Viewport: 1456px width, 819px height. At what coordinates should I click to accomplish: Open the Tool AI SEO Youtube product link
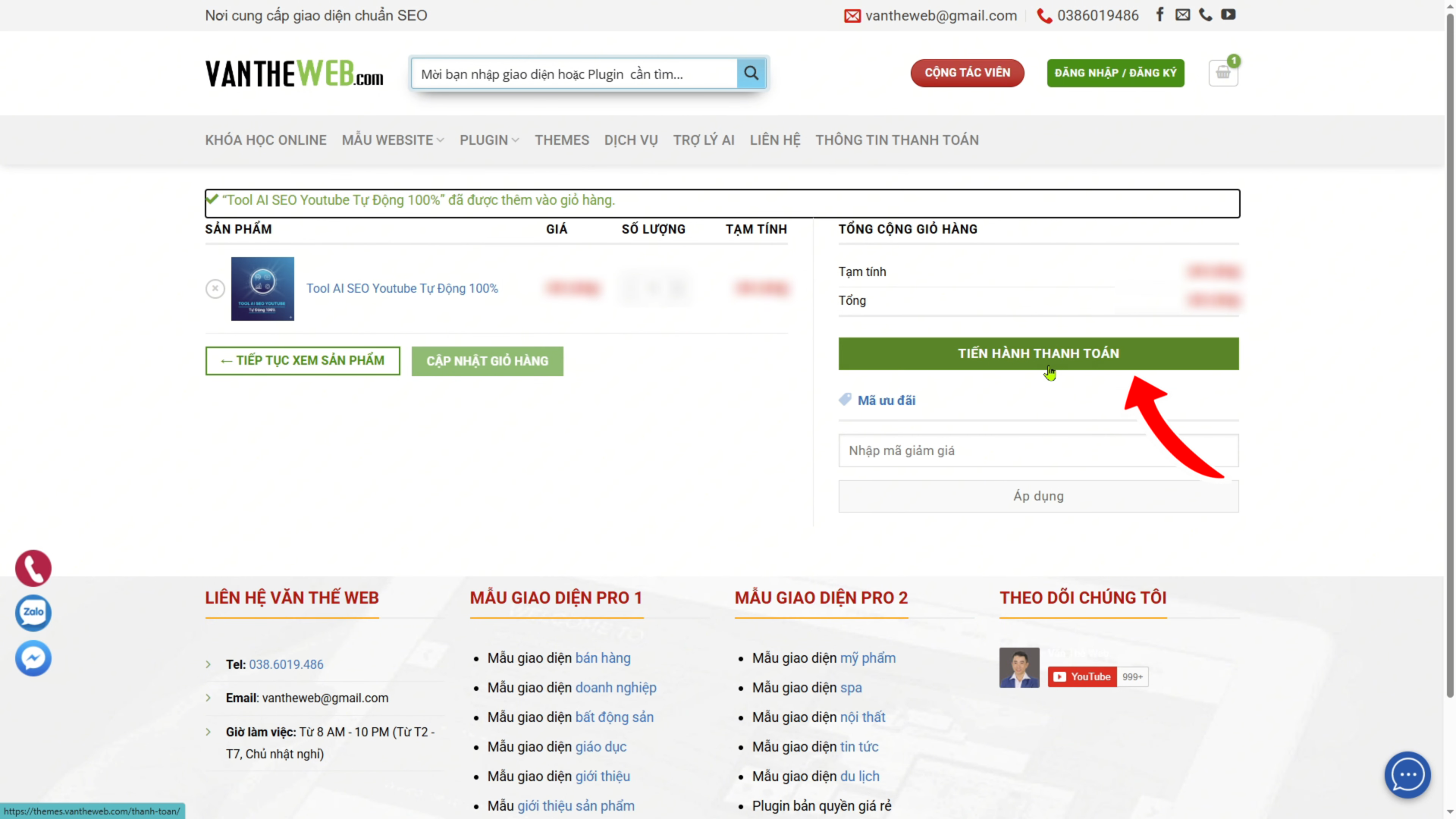[402, 289]
